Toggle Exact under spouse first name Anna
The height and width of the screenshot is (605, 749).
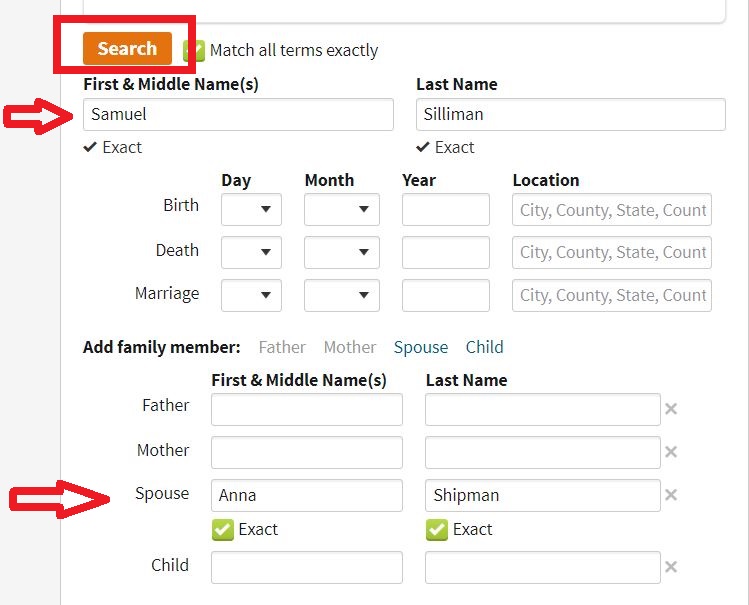[223, 530]
